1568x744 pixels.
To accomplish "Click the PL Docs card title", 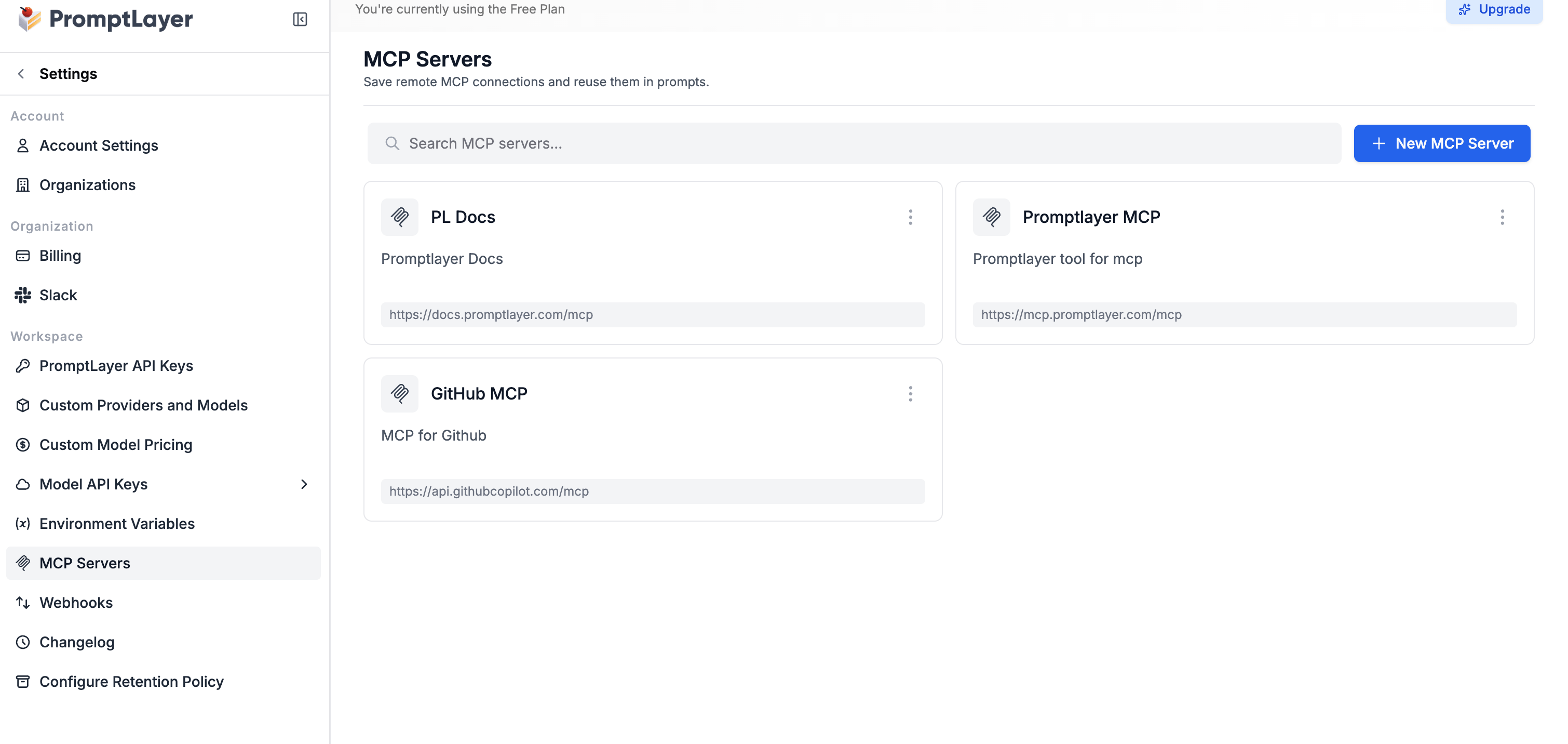I will point(463,217).
